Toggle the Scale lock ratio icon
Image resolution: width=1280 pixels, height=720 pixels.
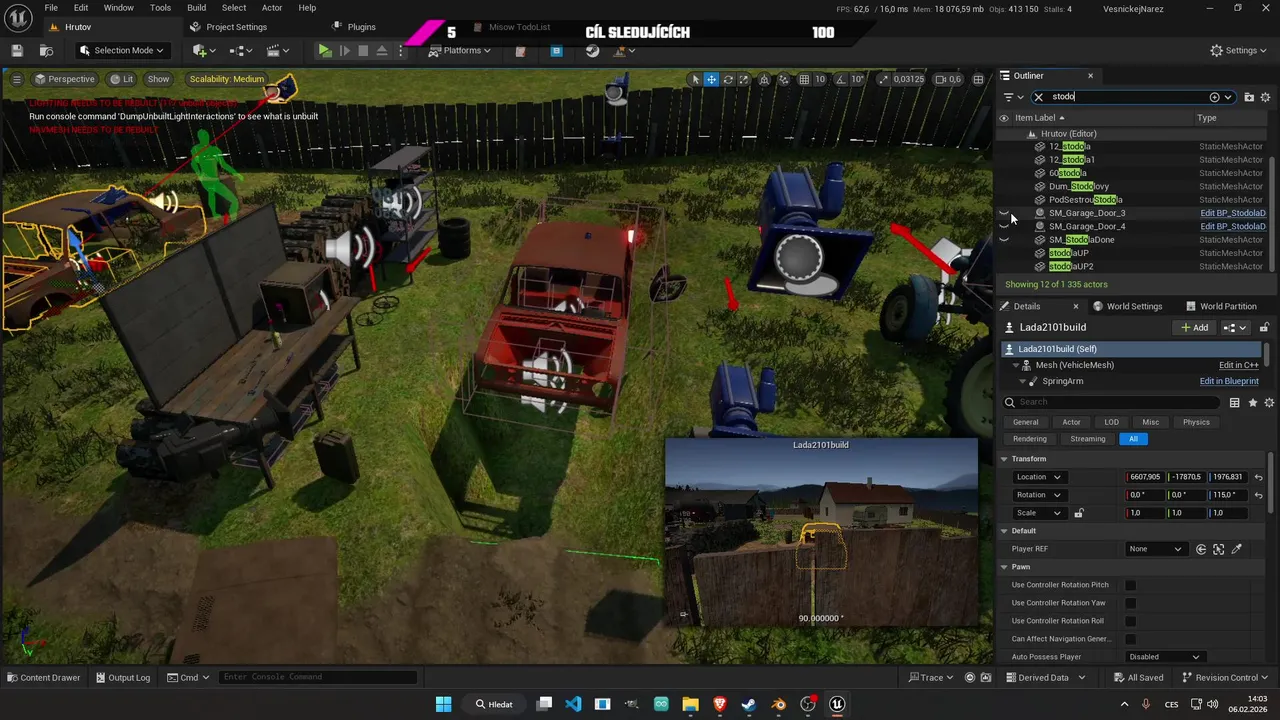[1078, 513]
